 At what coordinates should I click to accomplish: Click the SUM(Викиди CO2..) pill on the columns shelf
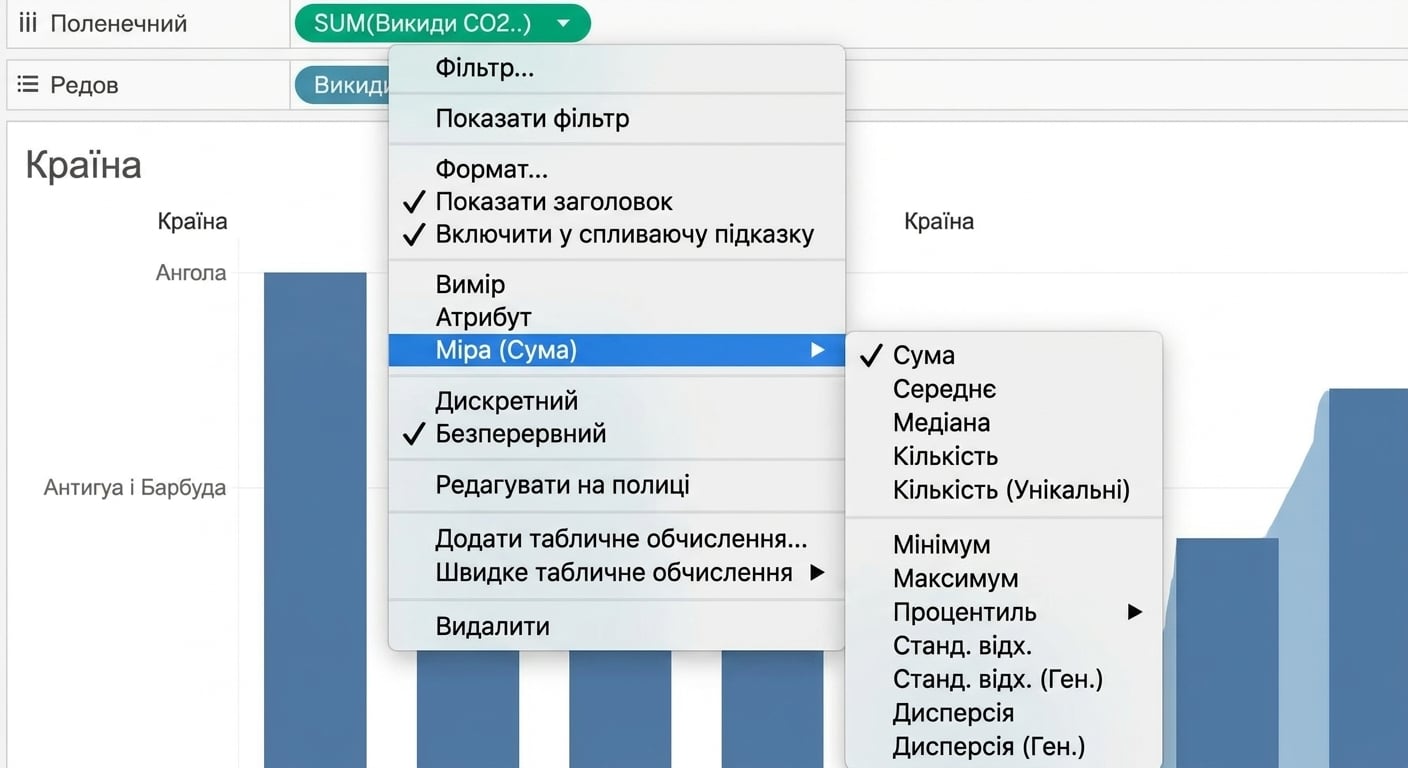coord(442,23)
